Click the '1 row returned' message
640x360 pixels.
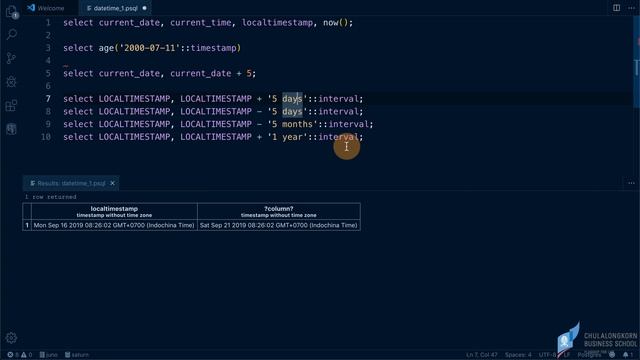(x=51, y=197)
